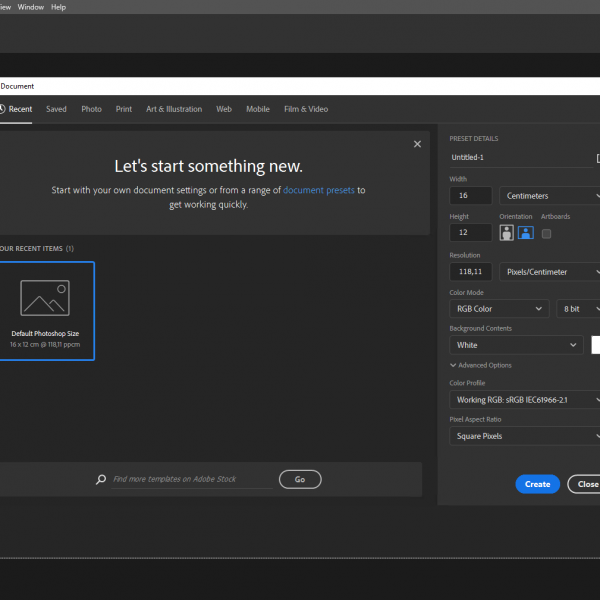
Task: Select portrait orientation icon
Action: click(x=506, y=233)
